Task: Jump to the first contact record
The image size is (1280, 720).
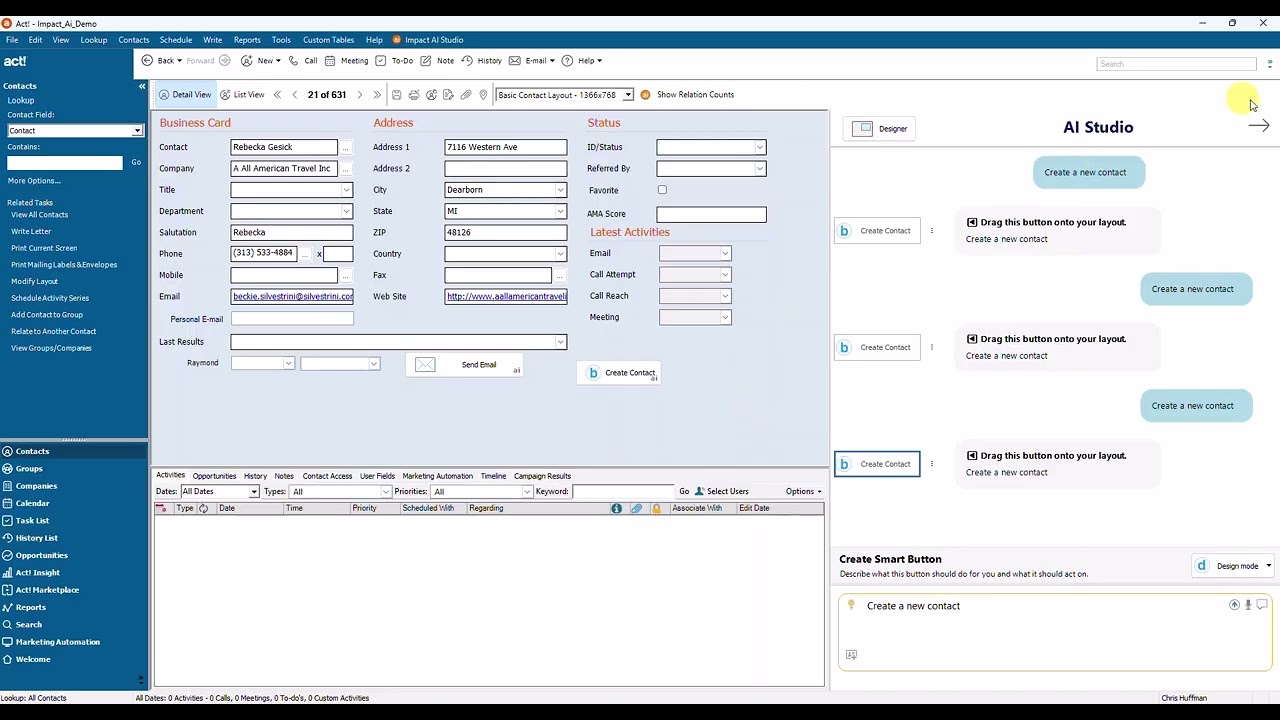Action: tap(278, 95)
